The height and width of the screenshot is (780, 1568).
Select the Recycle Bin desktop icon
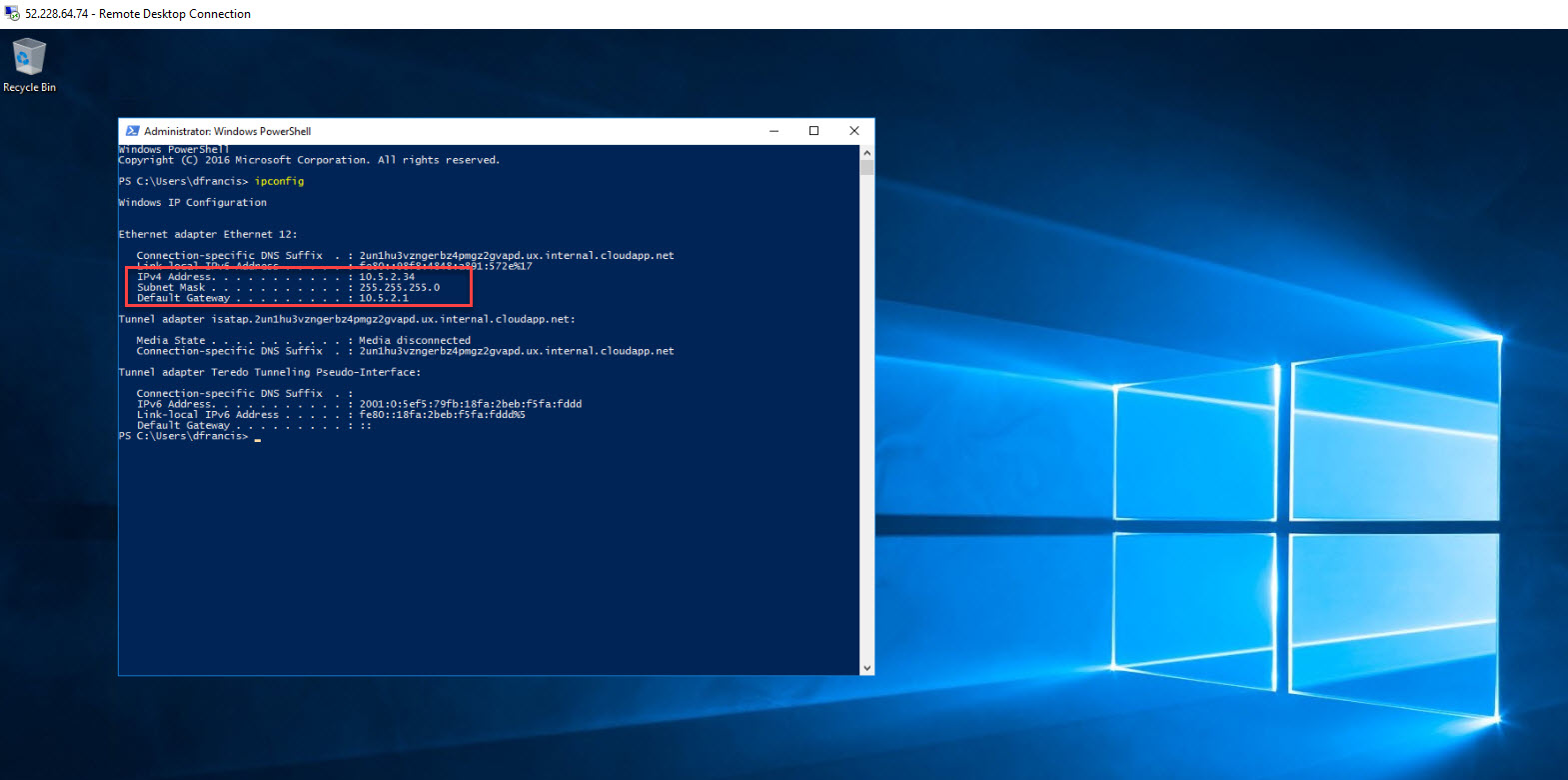point(28,64)
